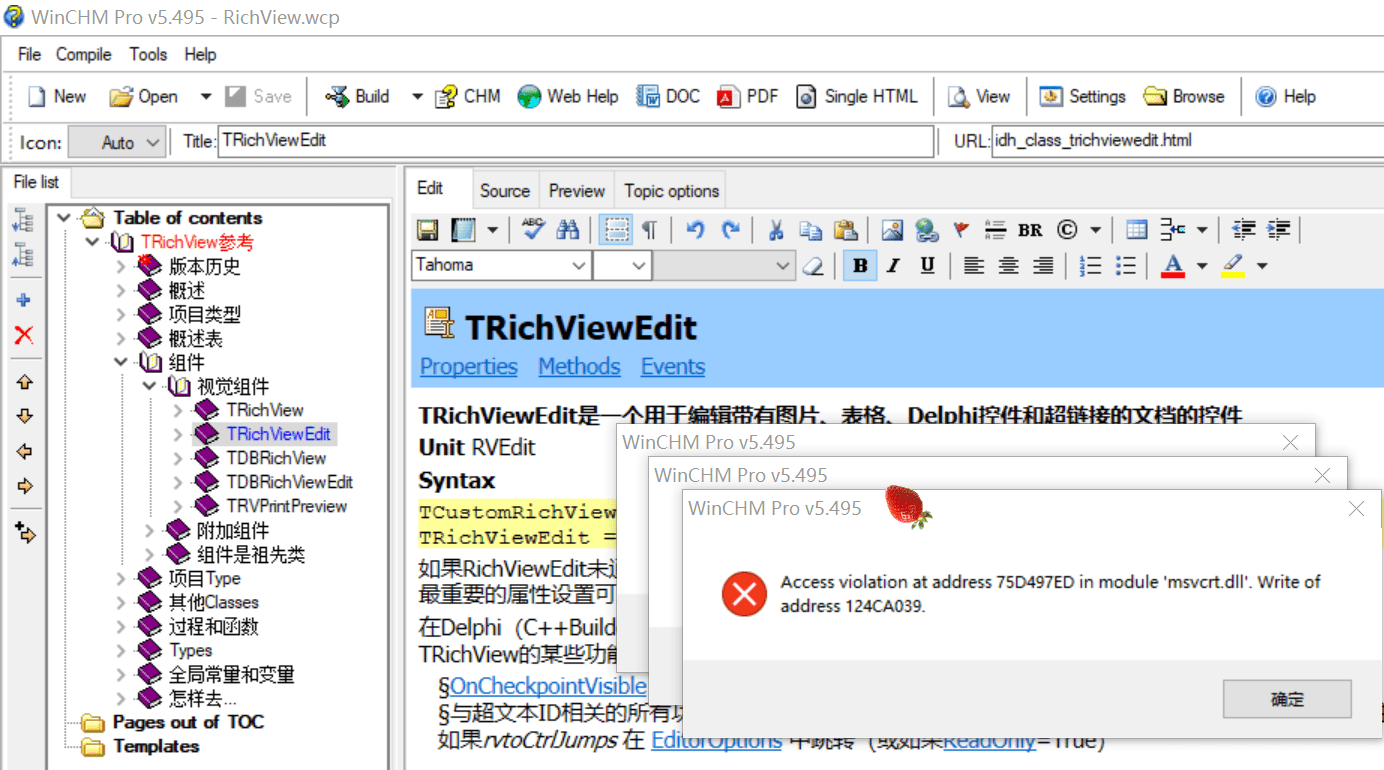This screenshot has width=1384, height=770.
Task: Open the File menu
Action: pyautogui.click(x=29, y=54)
